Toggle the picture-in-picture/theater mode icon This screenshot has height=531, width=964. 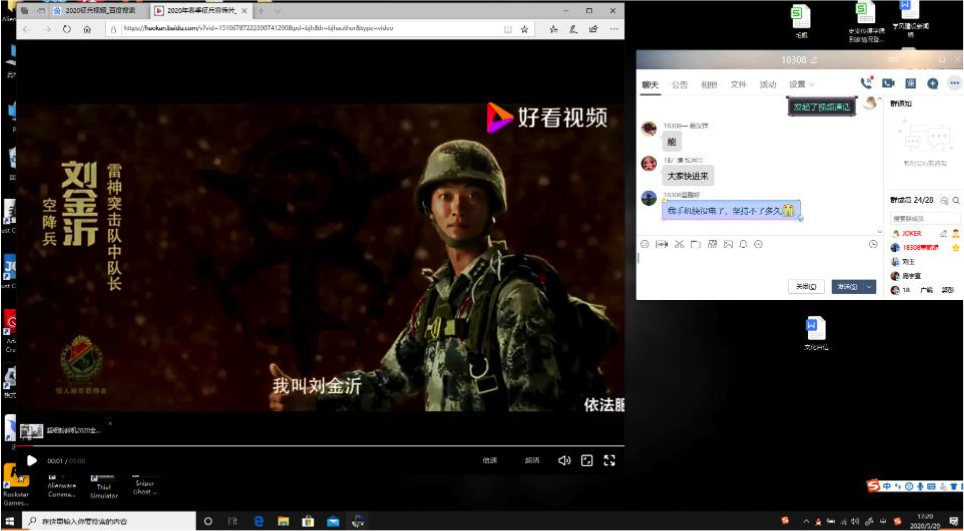[587, 460]
